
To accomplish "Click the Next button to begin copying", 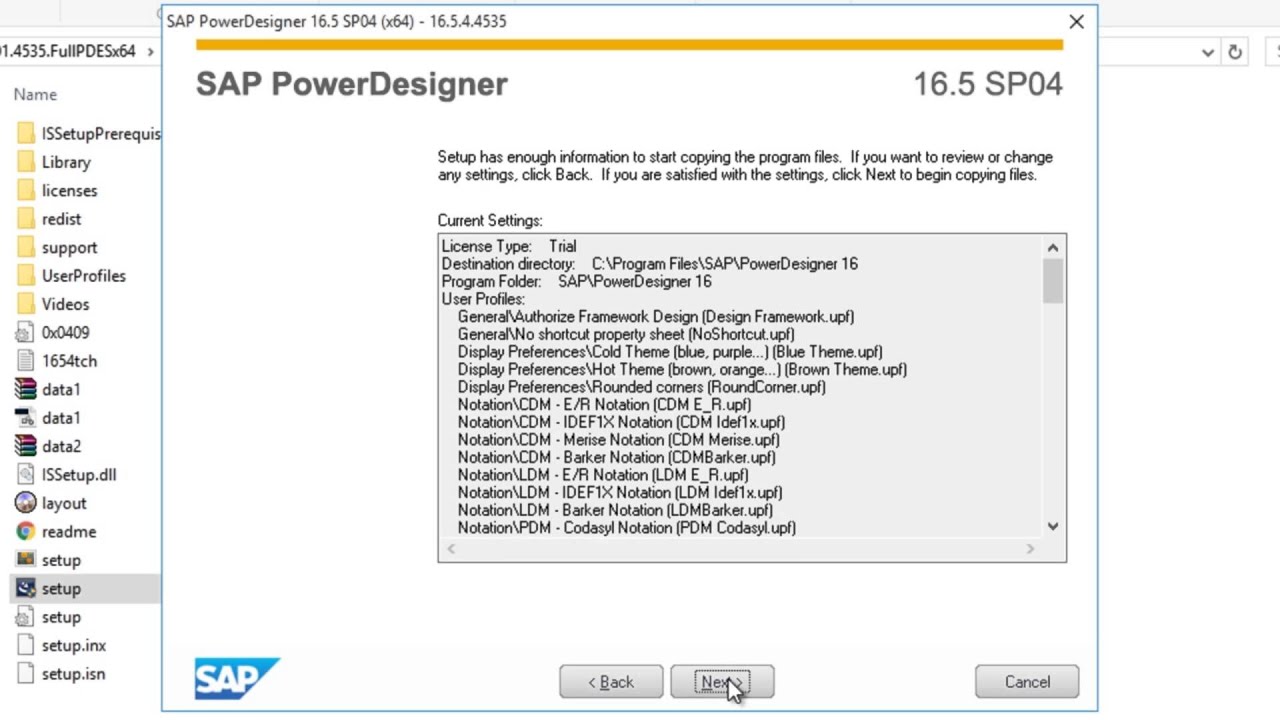I will [x=722, y=682].
